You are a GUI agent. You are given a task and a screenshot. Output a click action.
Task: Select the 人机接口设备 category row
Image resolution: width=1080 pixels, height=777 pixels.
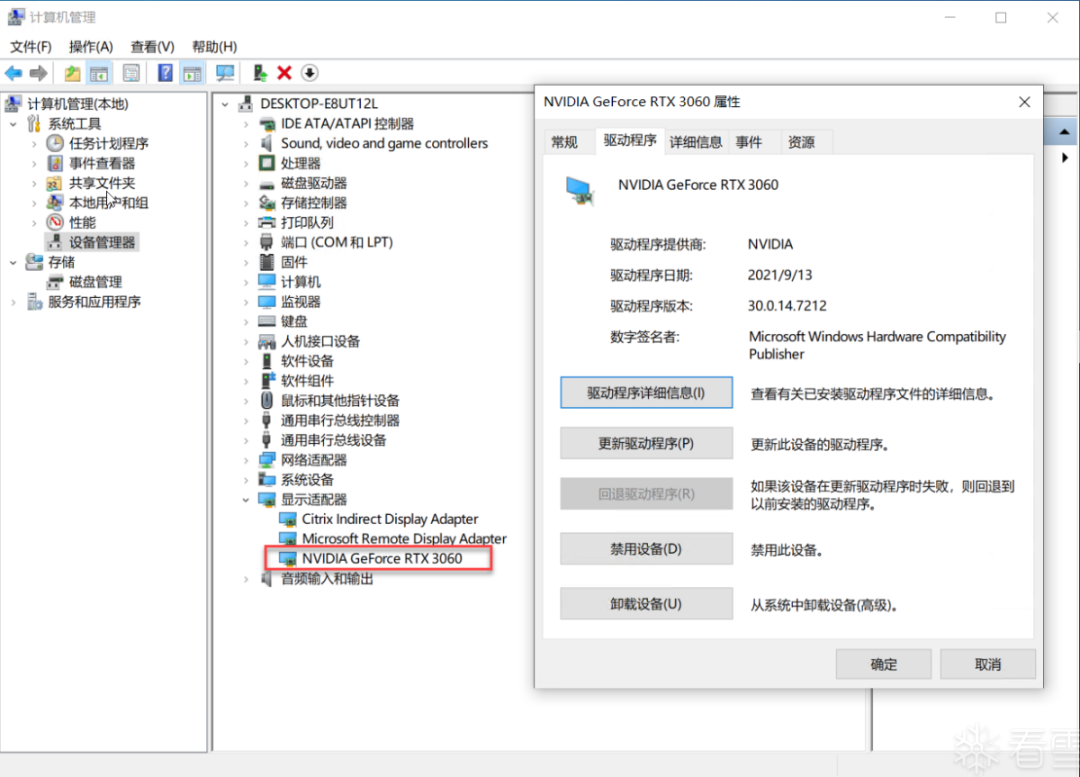point(320,341)
